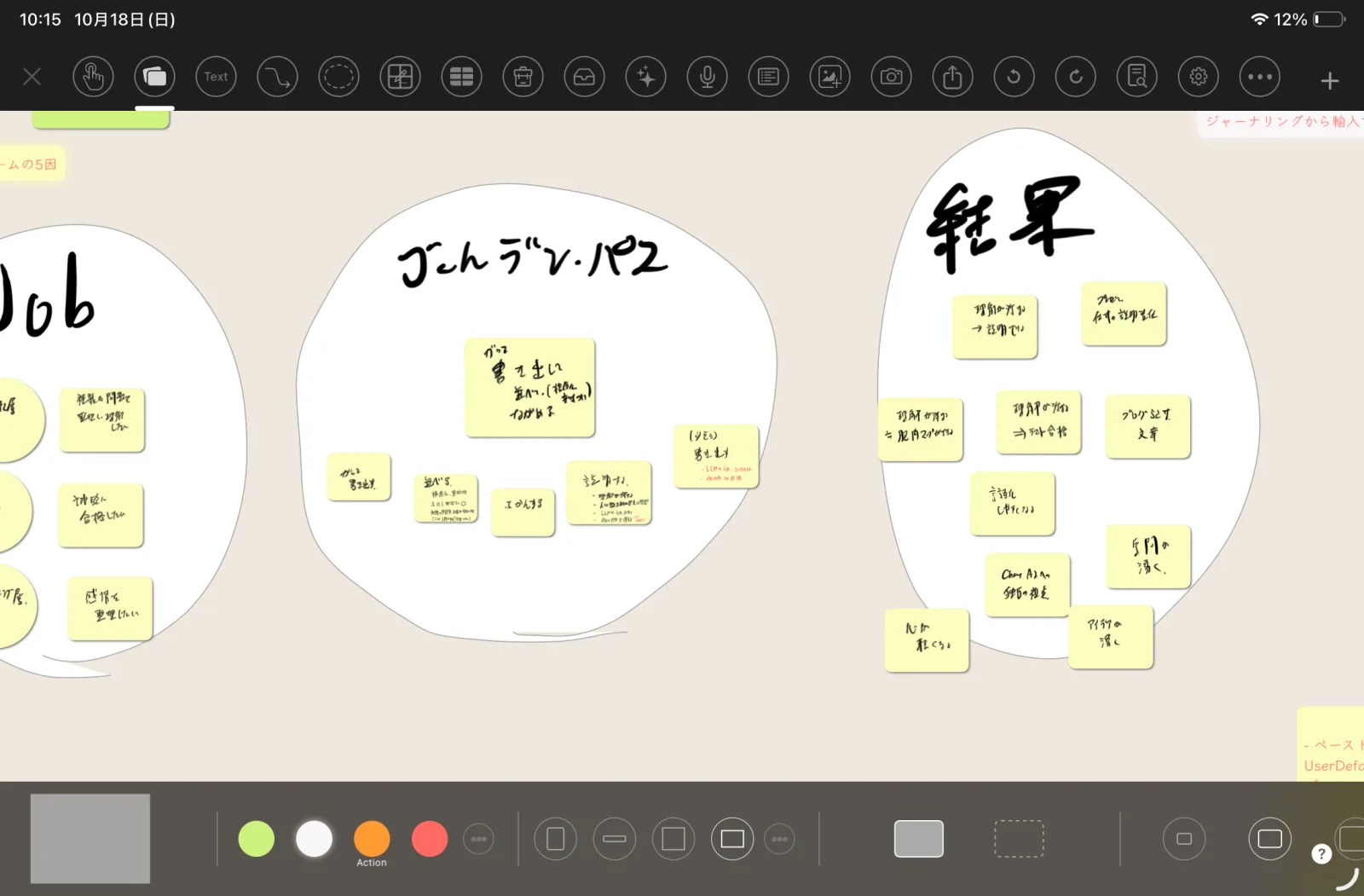Pick the green color swatch
Screen dimensions: 1364x896
pyautogui.click(x=256, y=839)
